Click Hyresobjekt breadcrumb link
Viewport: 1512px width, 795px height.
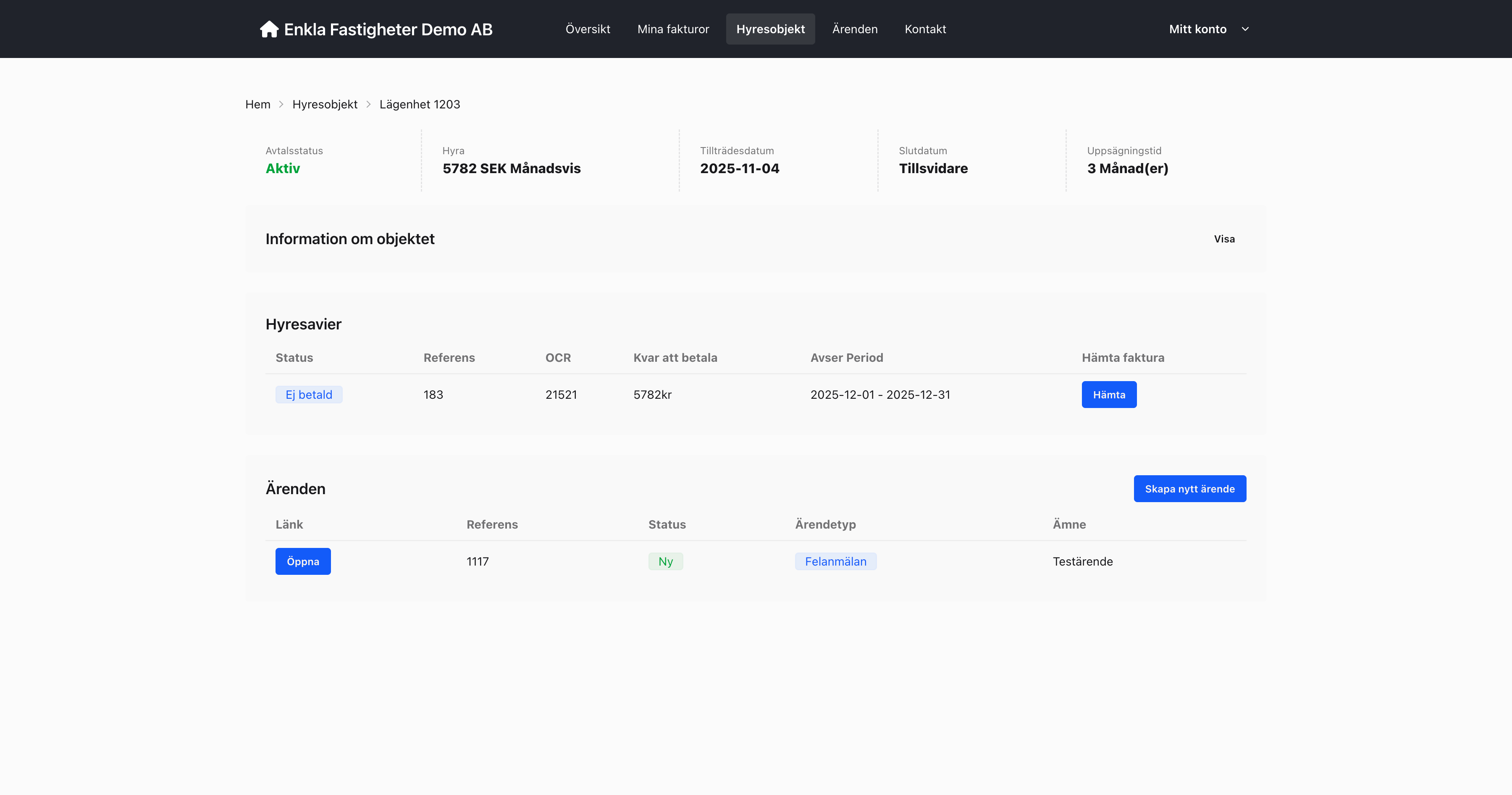325,105
